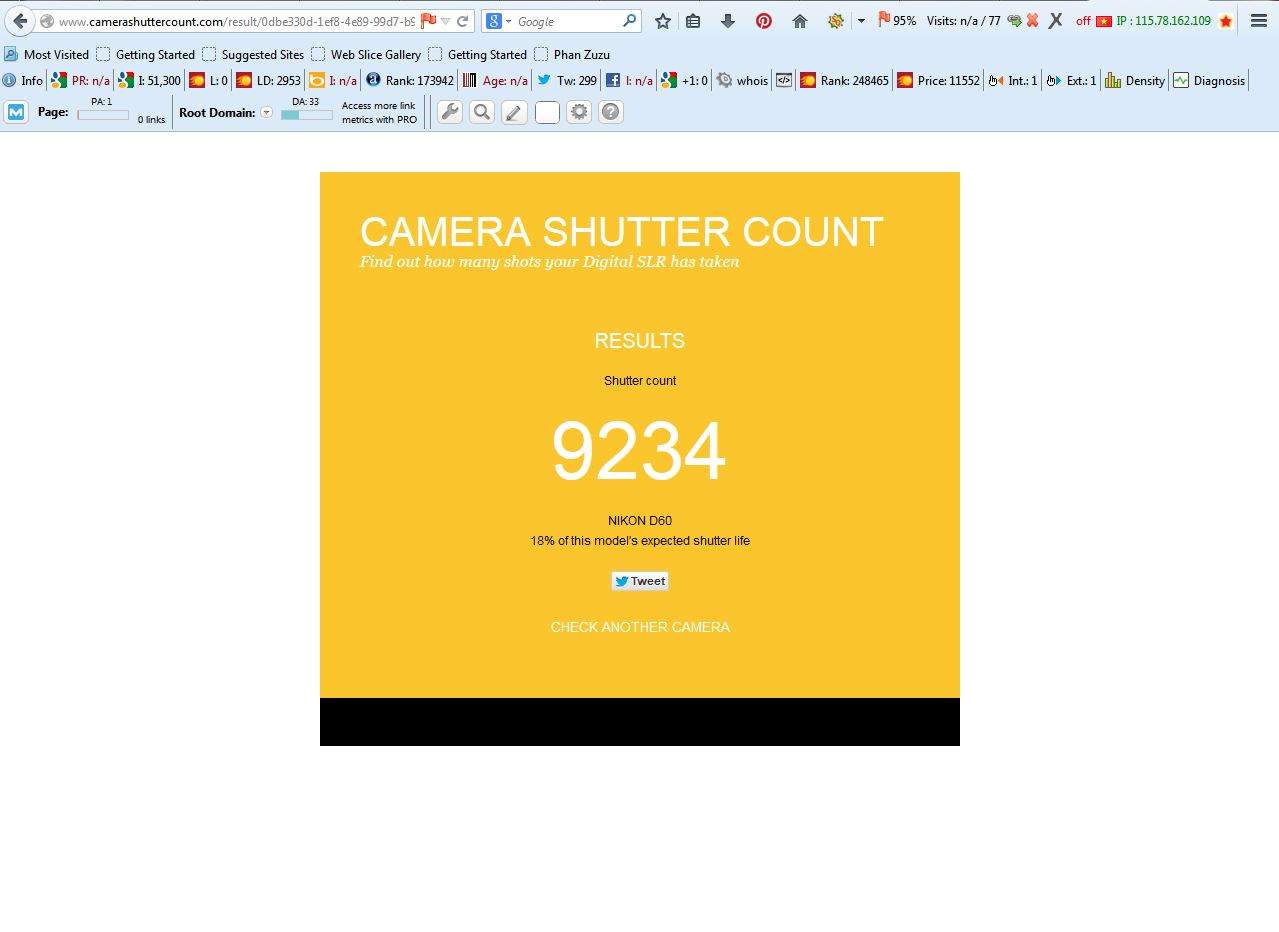The height and width of the screenshot is (932, 1279).
Task: Click the MozBar magnifier analyze icon
Action: pyautogui.click(x=482, y=112)
